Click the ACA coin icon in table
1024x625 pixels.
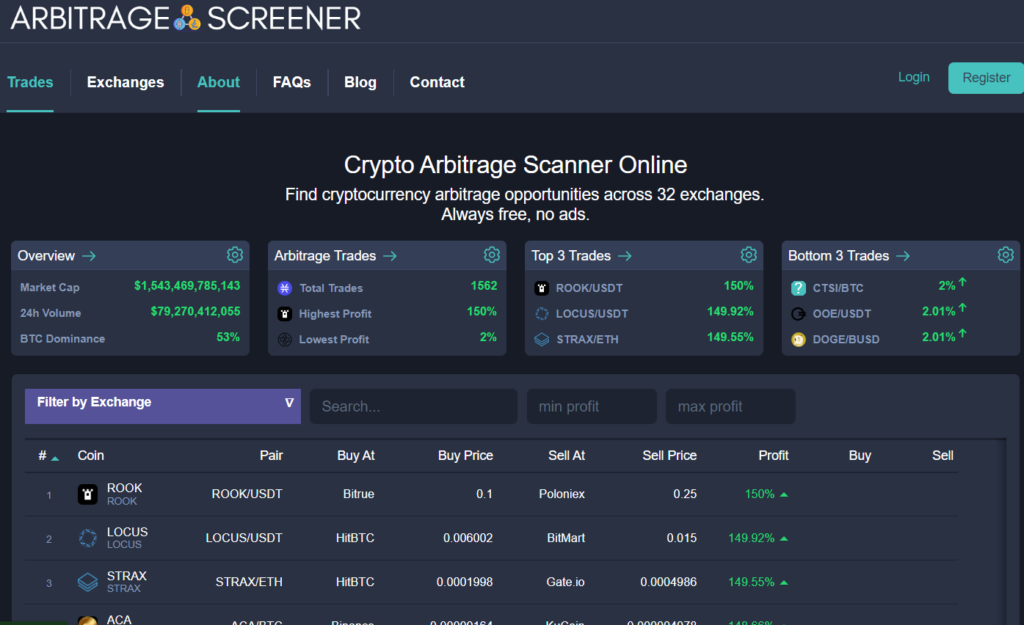88,620
